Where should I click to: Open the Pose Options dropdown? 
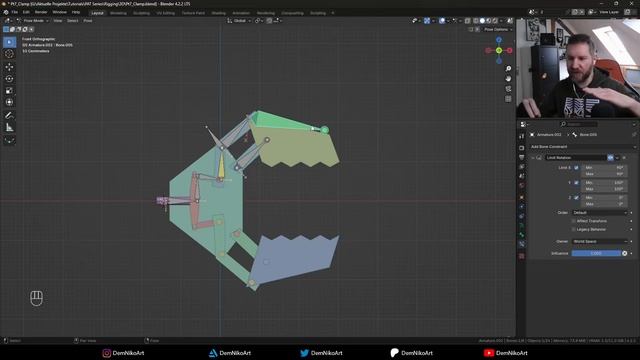498,29
